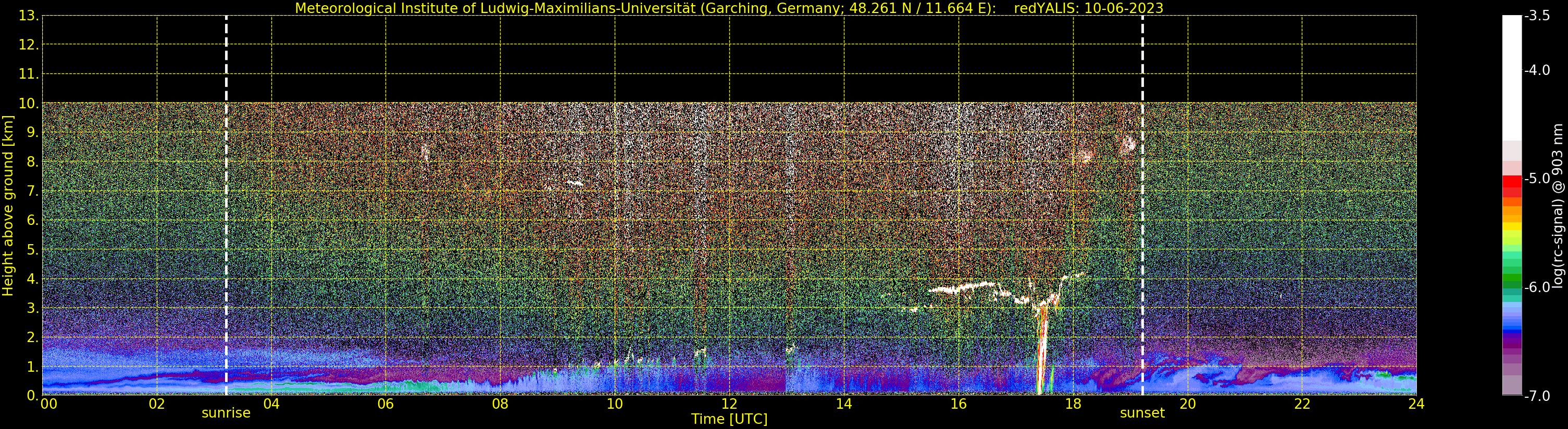Click the x-axis tick label '24'
The image size is (1568, 429).
[x=1416, y=404]
